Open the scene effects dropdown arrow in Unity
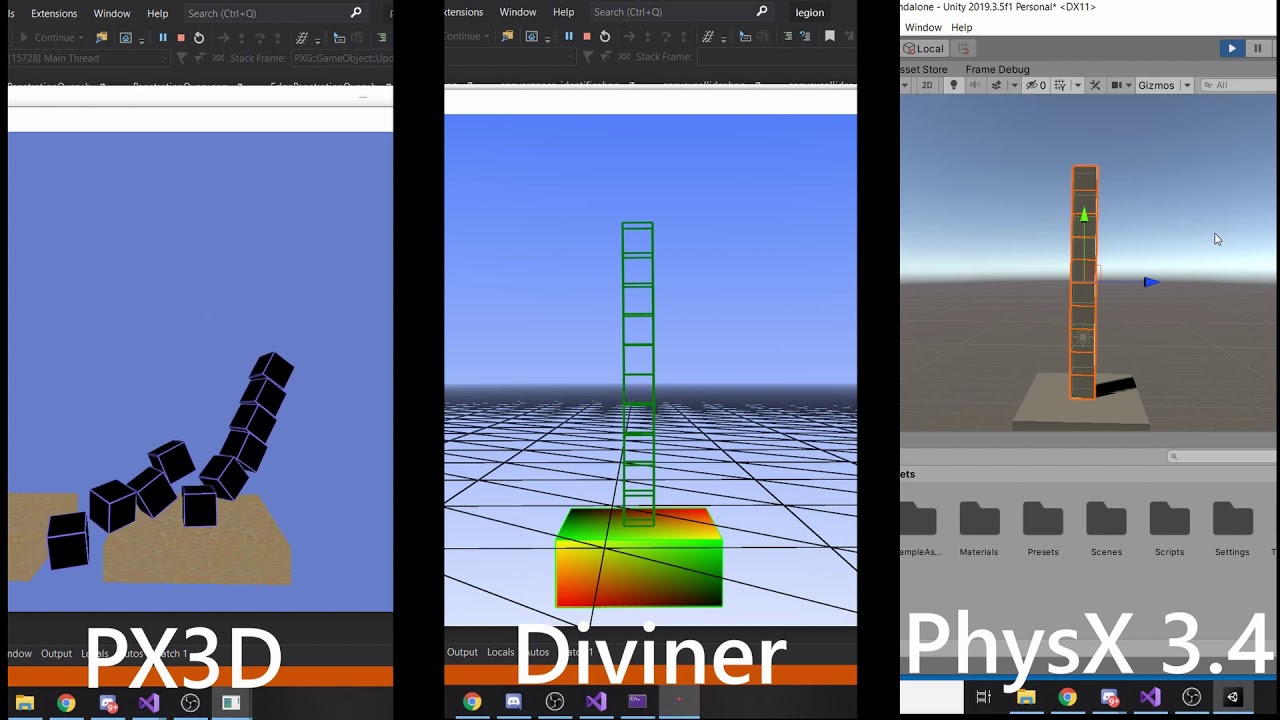The image size is (1280, 720). 1014,85
